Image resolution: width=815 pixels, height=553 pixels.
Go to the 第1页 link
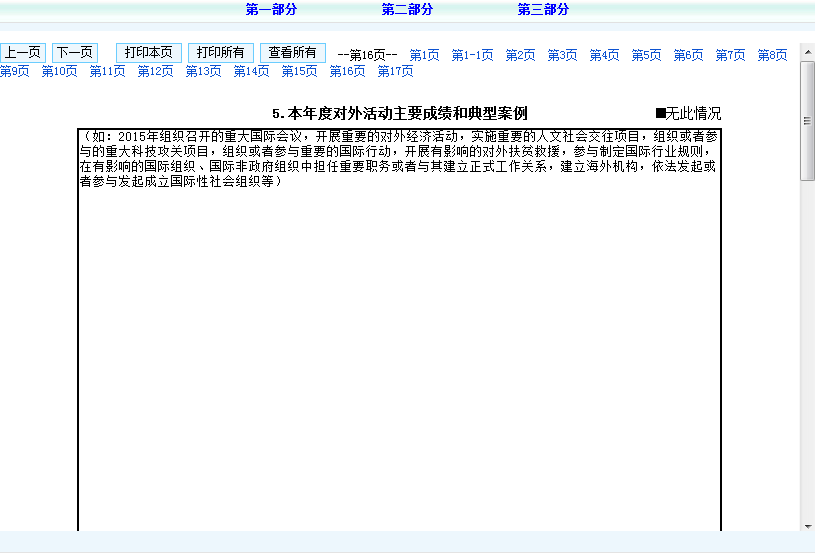(x=424, y=56)
